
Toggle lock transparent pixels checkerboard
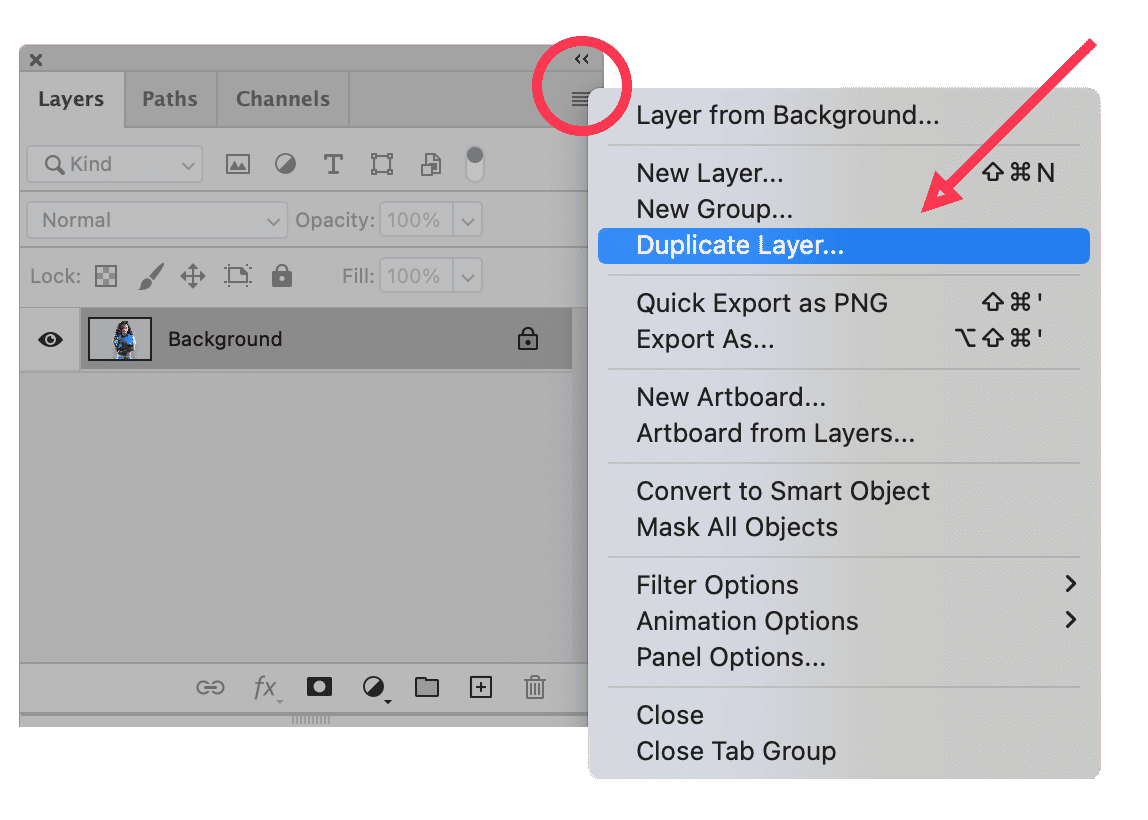click(105, 276)
